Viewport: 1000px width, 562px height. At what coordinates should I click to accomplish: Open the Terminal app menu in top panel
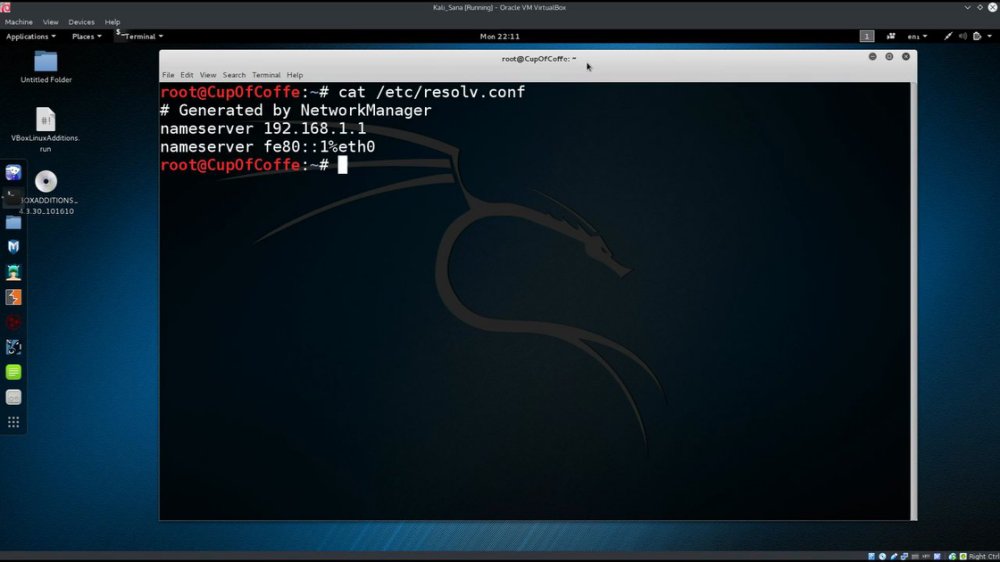click(x=140, y=36)
